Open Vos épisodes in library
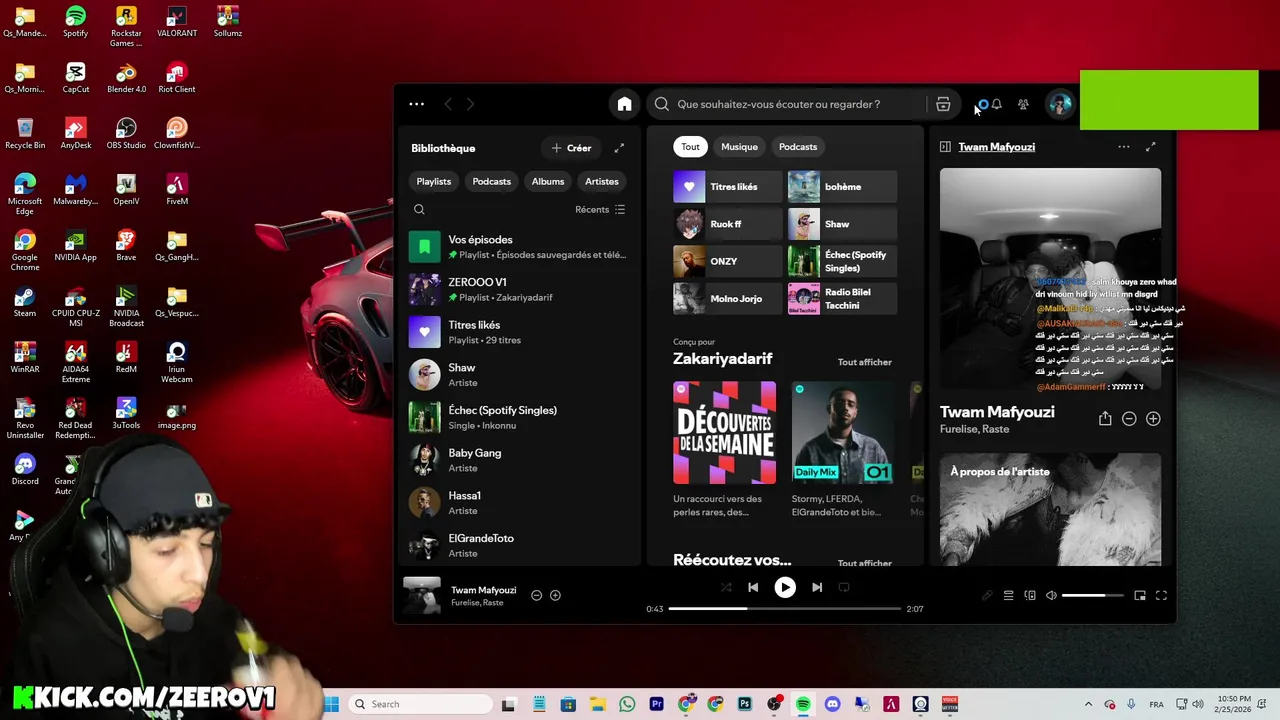This screenshot has width=1280, height=720. click(x=518, y=247)
